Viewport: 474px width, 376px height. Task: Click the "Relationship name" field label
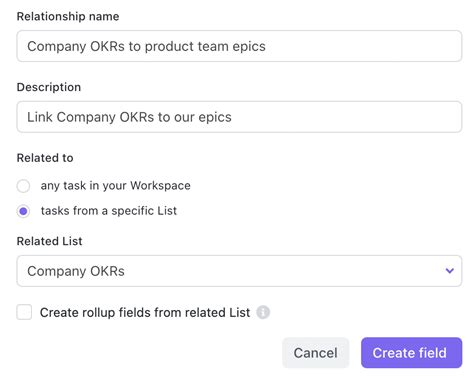tap(68, 16)
